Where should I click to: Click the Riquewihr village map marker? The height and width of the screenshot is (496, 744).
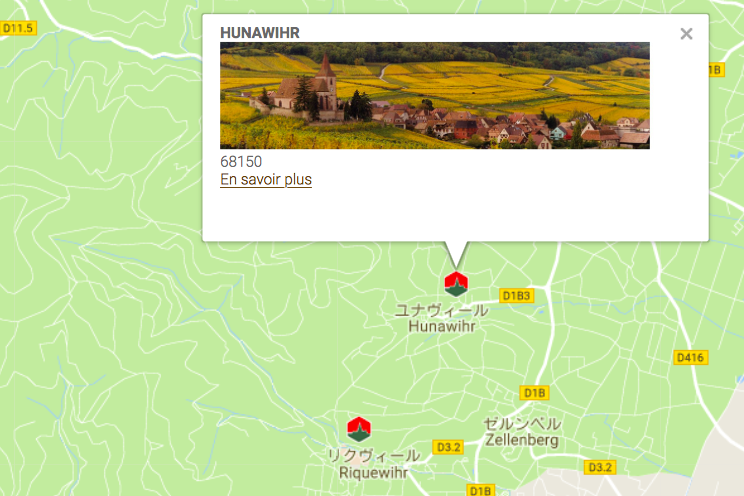coord(359,430)
